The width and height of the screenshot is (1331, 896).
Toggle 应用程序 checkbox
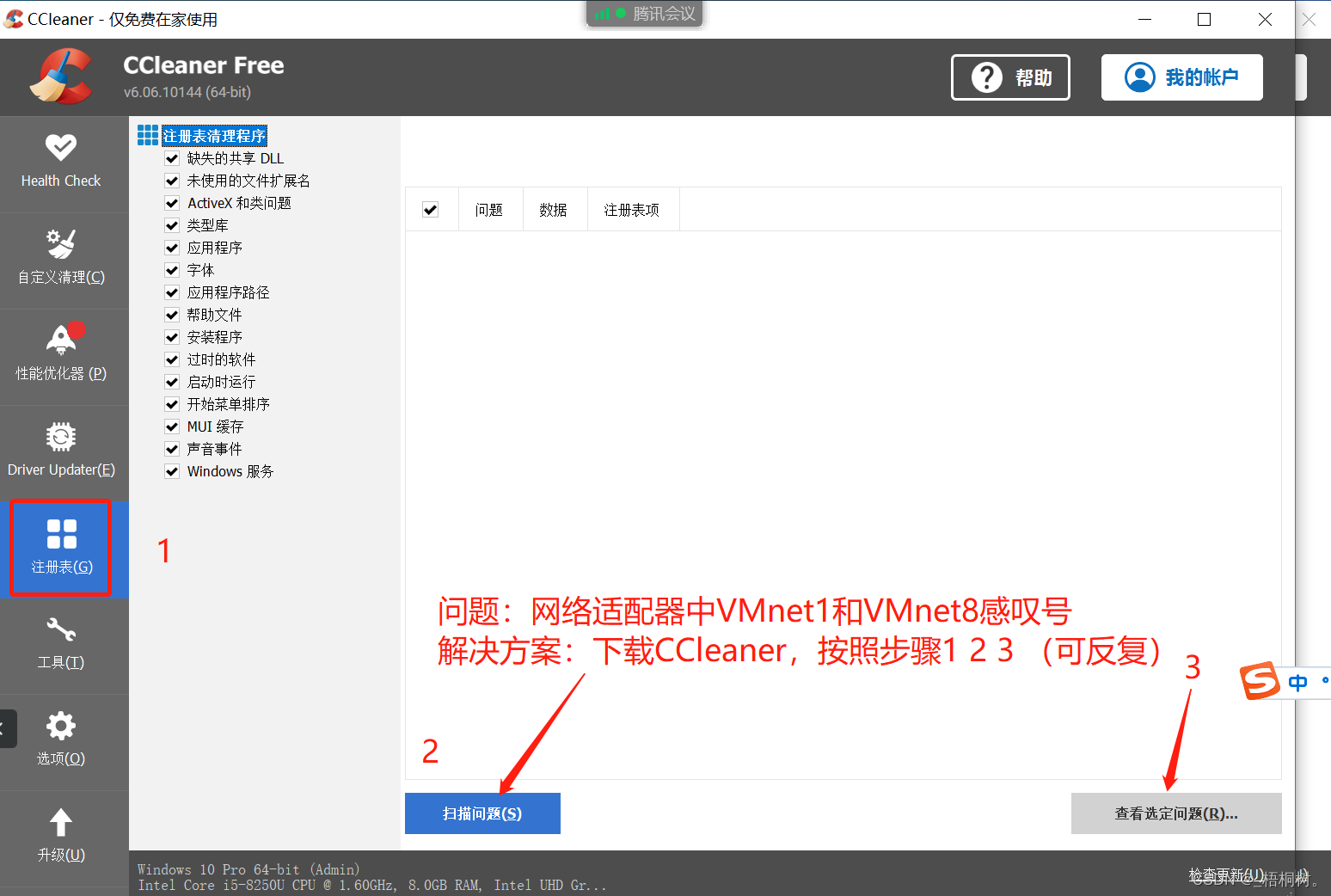click(x=172, y=248)
